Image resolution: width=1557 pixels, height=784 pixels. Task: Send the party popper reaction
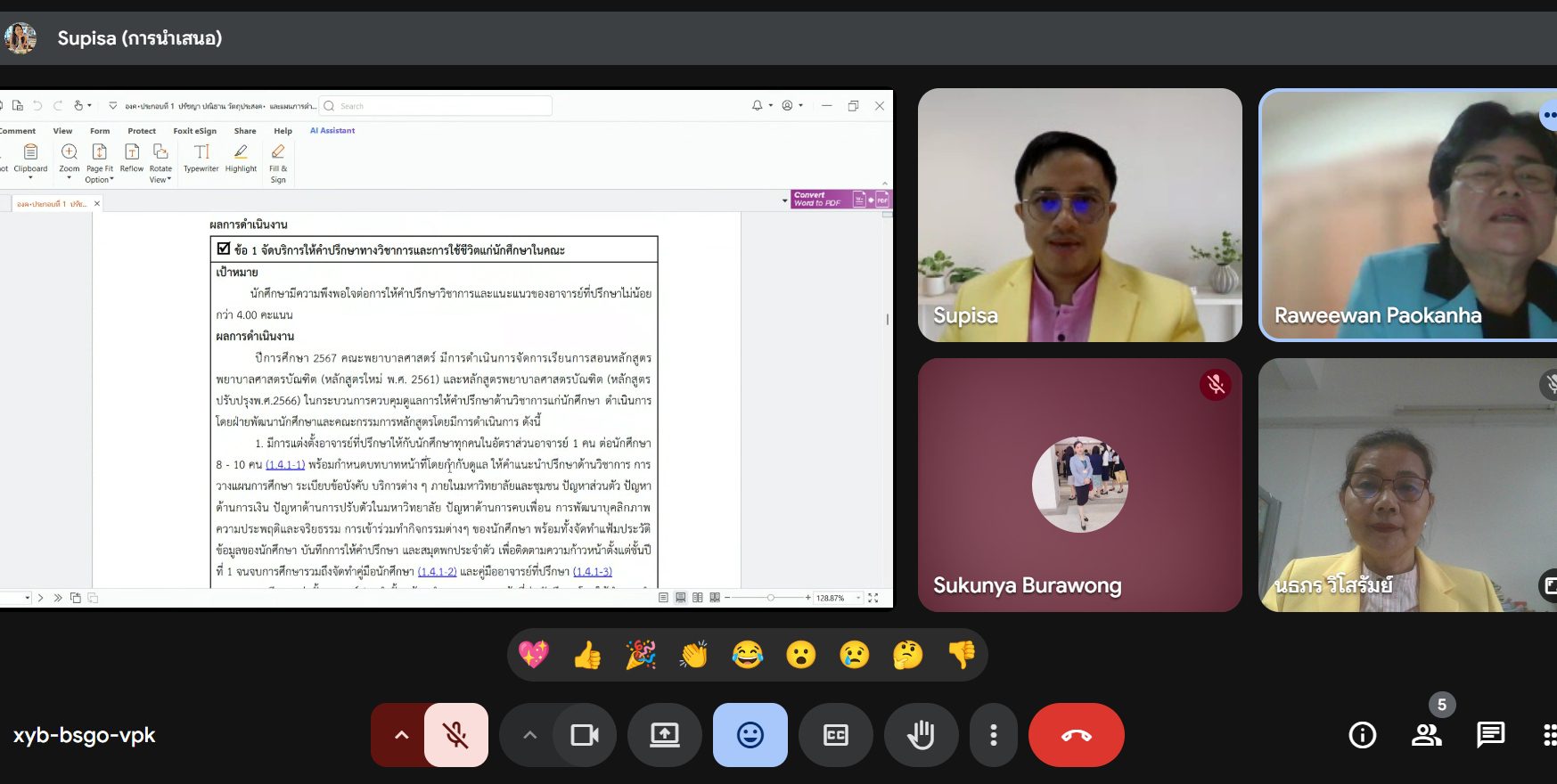pos(641,655)
